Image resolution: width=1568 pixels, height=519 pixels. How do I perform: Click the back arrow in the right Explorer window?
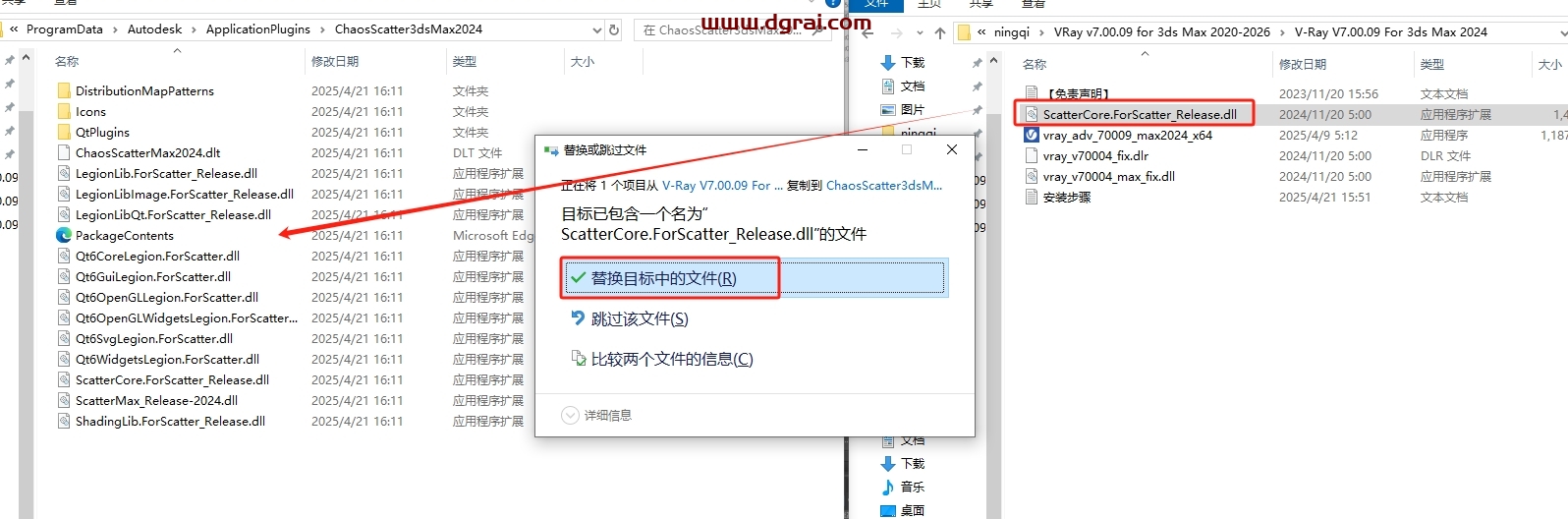pos(868,32)
